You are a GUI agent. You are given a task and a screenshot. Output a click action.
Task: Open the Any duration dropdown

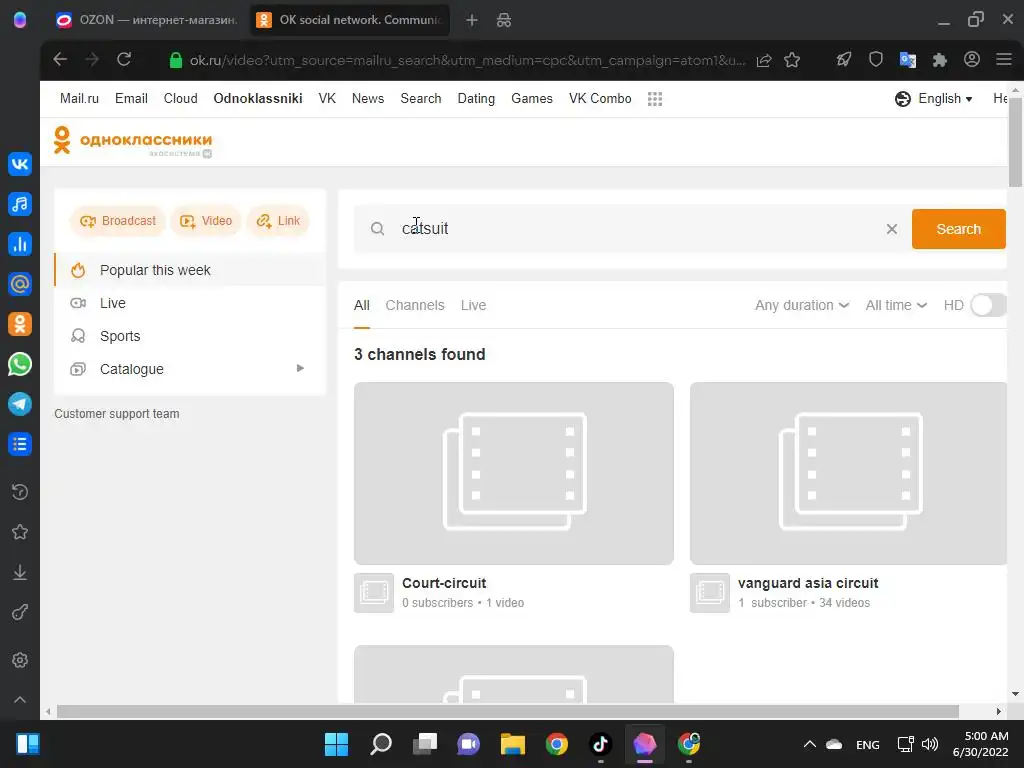[802, 305]
